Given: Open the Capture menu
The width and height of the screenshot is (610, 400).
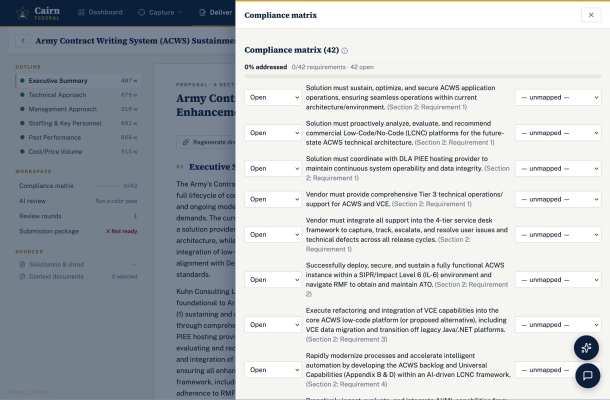Looking at the screenshot, I should (160, 12).
